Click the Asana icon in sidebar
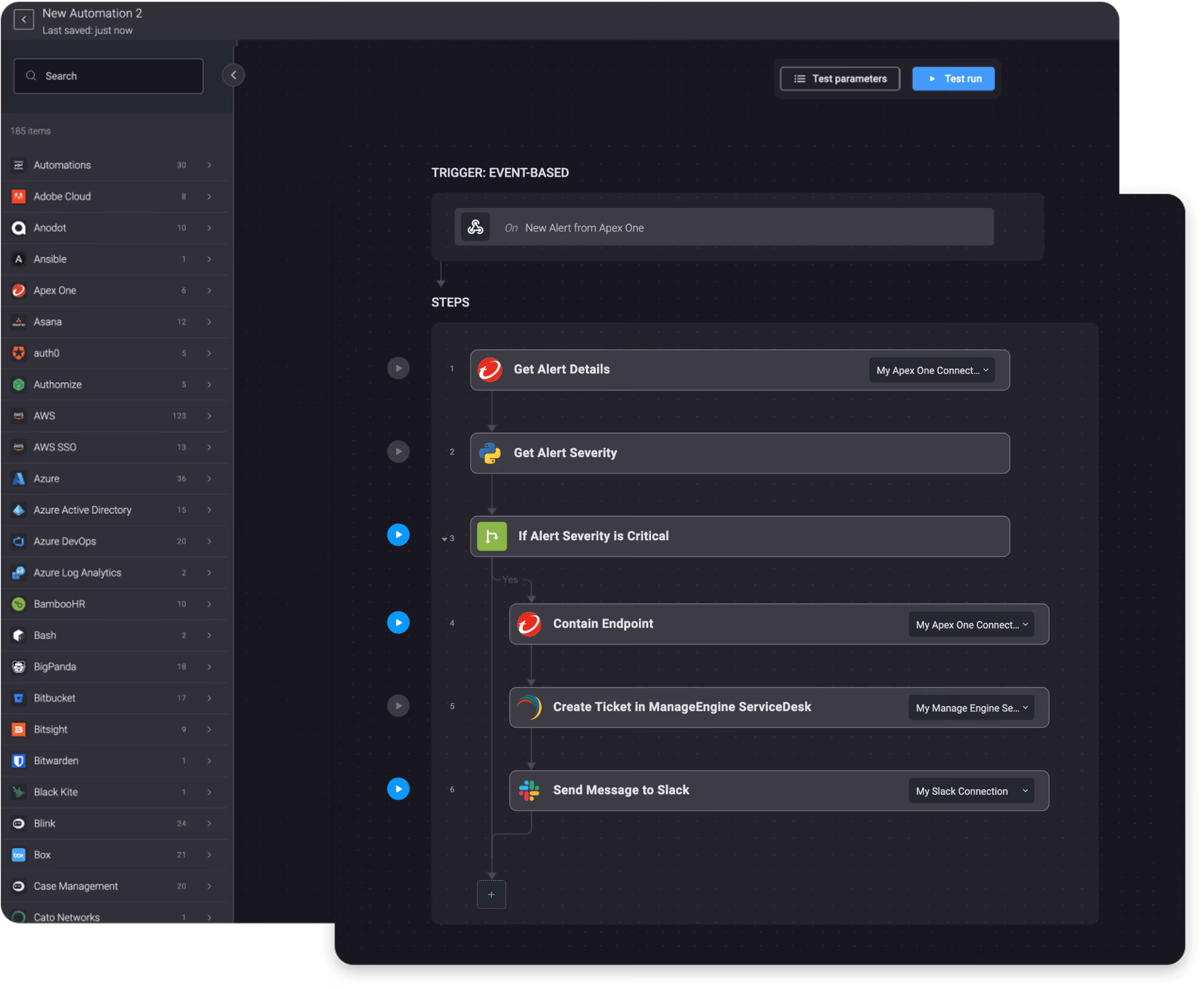The image size is (1204, 989). click(x=19, y=323)
